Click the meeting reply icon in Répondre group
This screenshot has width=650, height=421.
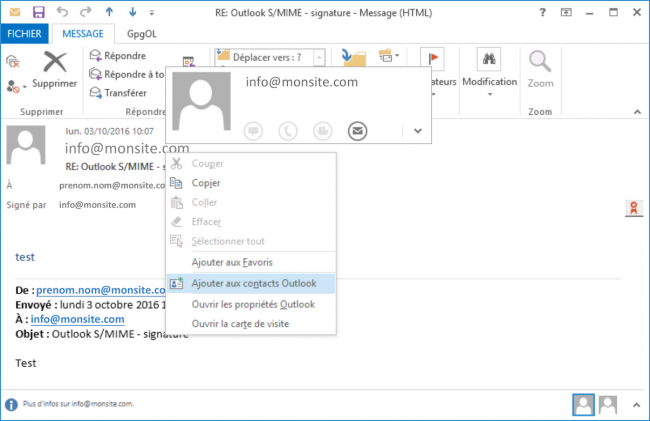coord(189,61)
